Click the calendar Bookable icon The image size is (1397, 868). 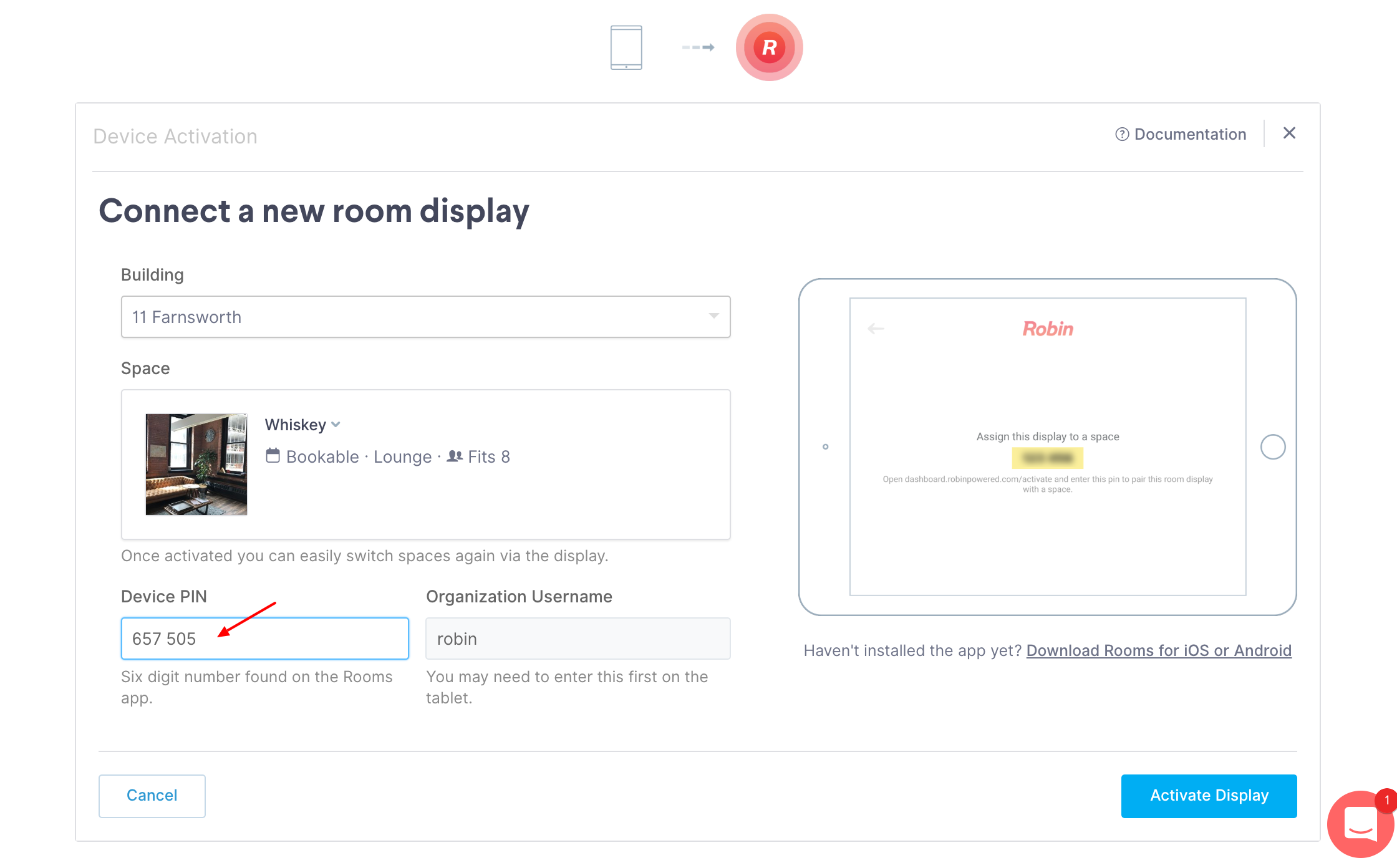[x=273, y=456]
